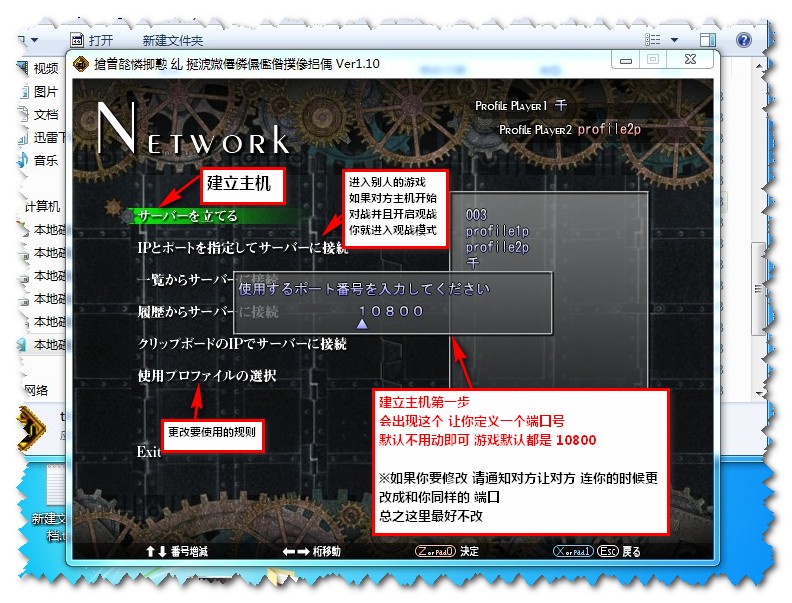The width and height of the screenshot is (792, 603).
Task: Open 使用プロファイルの選択 menu entry
Action: click(x=207, y=375)
